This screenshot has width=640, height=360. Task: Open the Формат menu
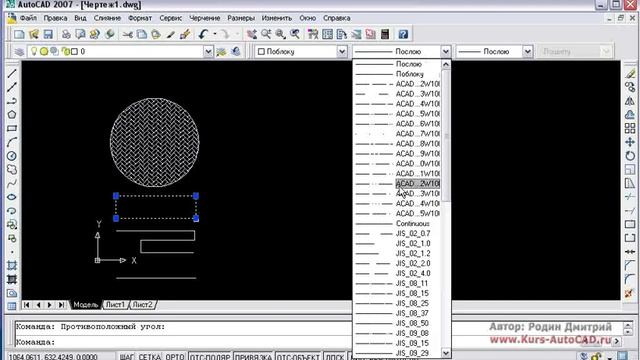140,18
